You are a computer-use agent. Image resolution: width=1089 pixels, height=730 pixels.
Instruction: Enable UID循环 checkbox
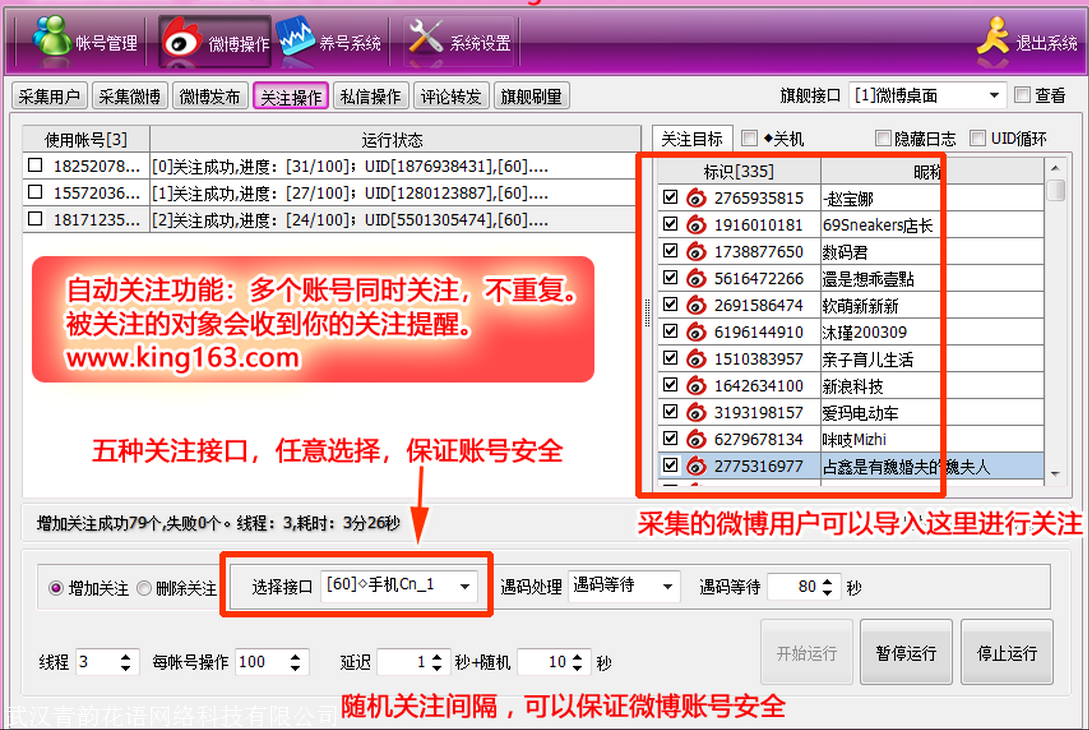pyautogui.click(x=977, y=138)
